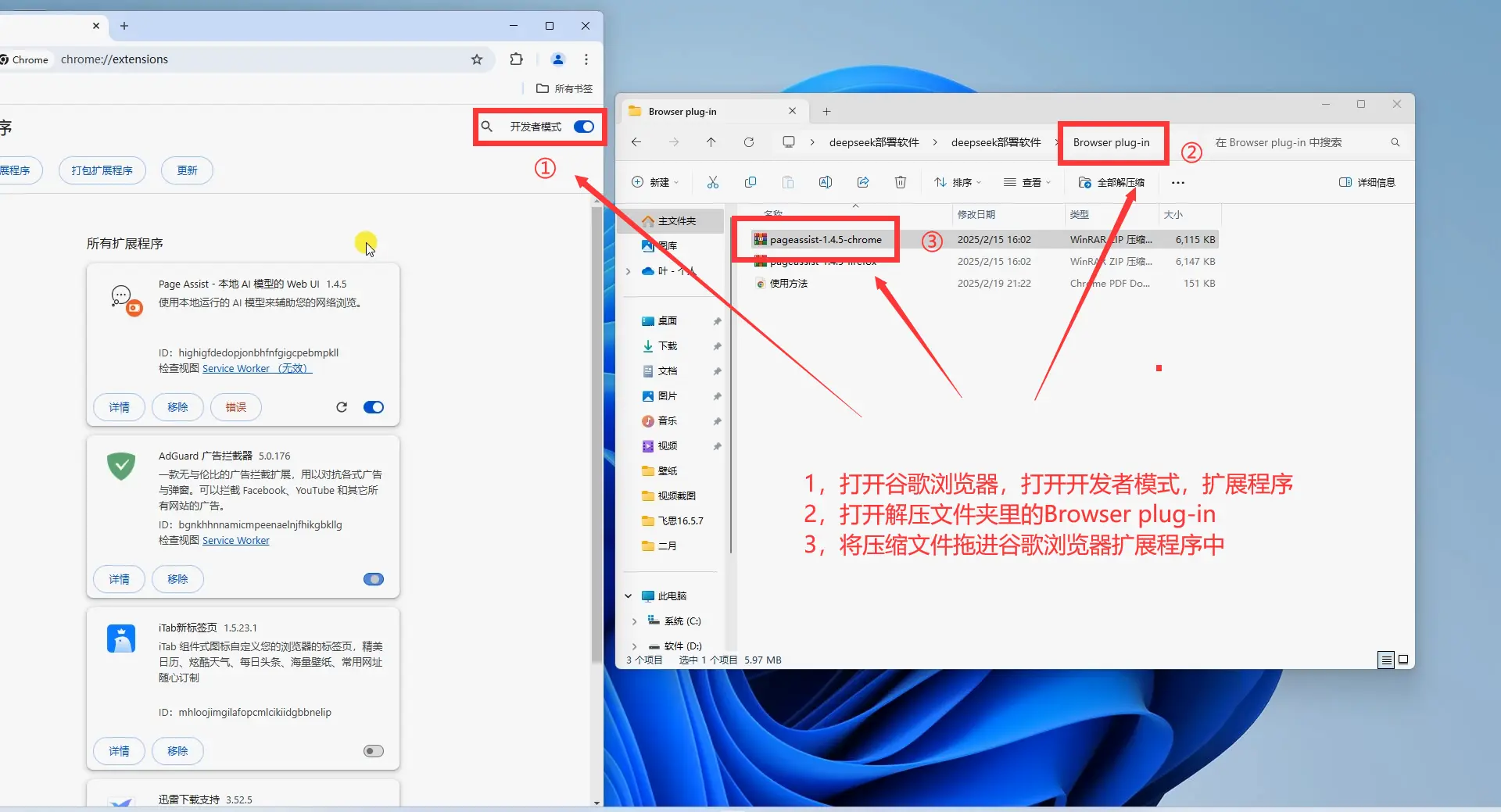Refresh the Explorer folder view
1501x812 pixels.
[749, 142]
